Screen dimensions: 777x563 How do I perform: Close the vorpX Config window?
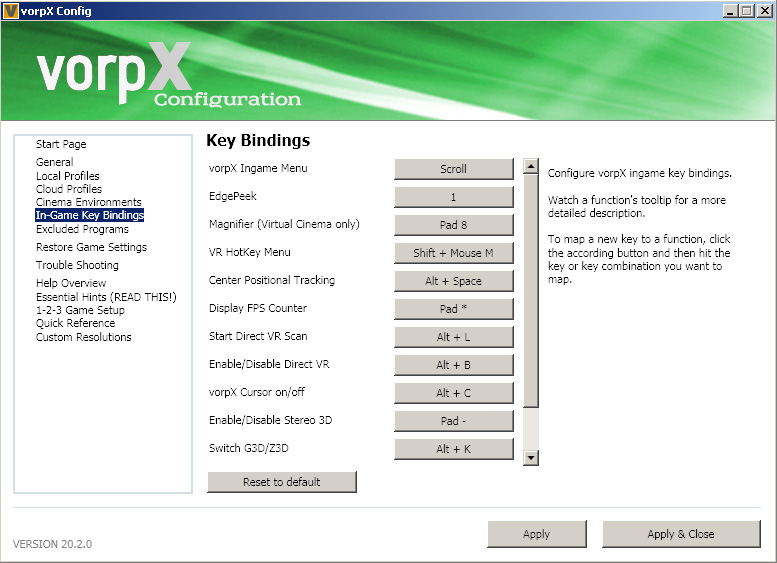(x=765, y=11)
